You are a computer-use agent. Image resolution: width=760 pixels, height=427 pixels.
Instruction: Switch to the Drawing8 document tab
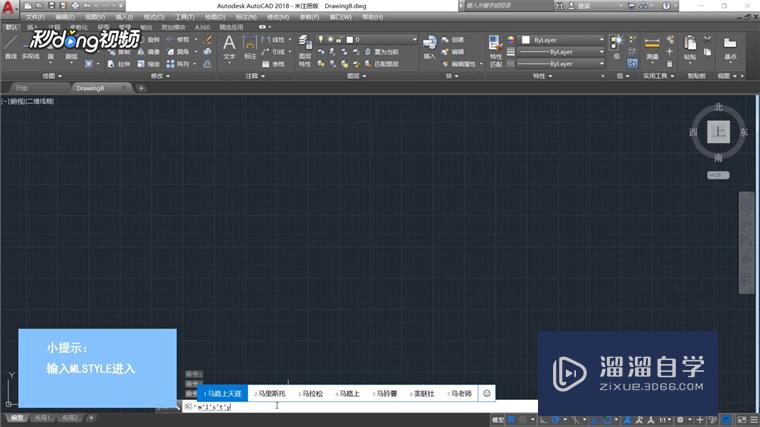coord(101,88)
